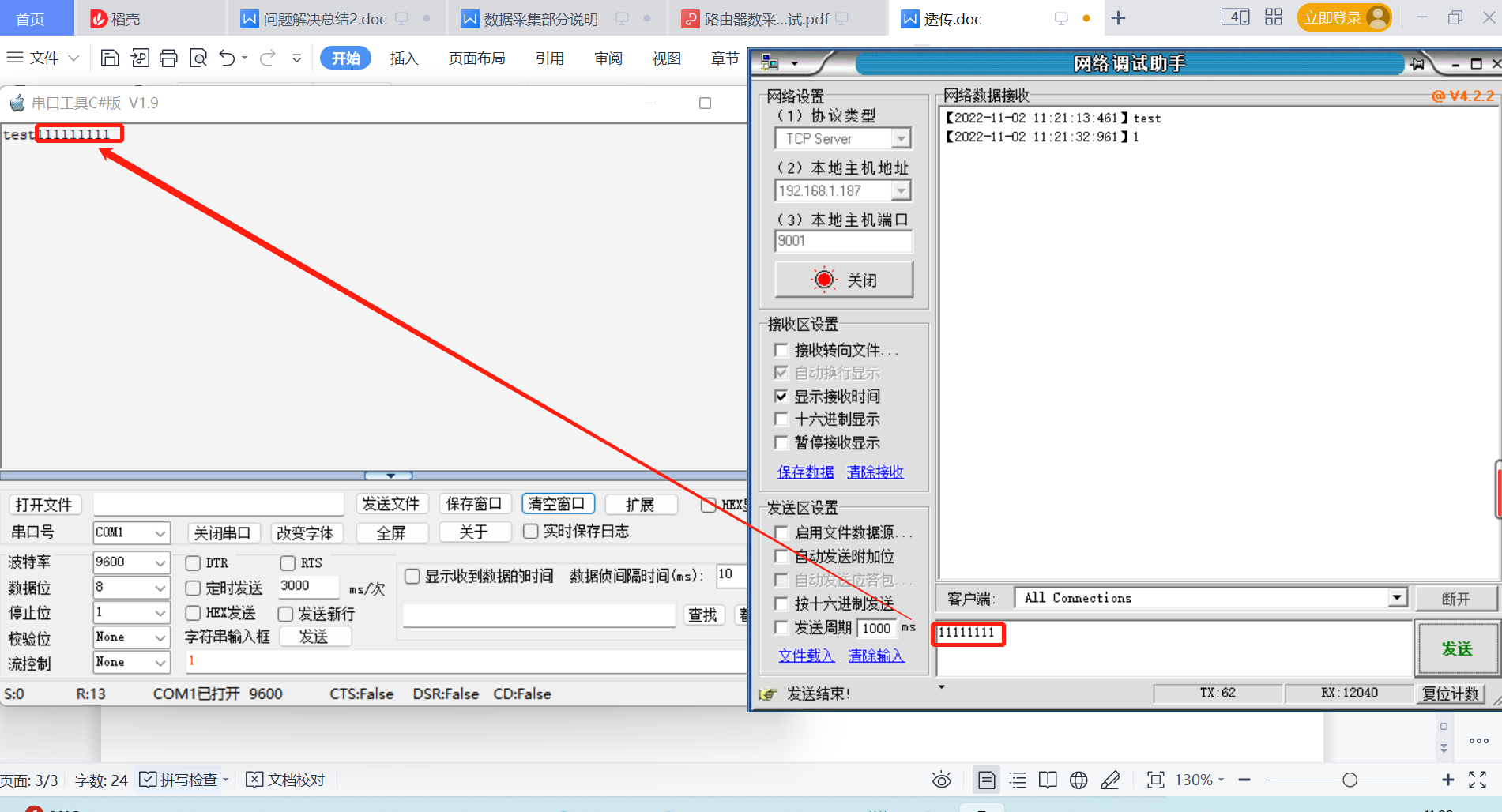1502x812 pixels.
Task: Switch to web layout via globe icon
Action: point(1079,780)
